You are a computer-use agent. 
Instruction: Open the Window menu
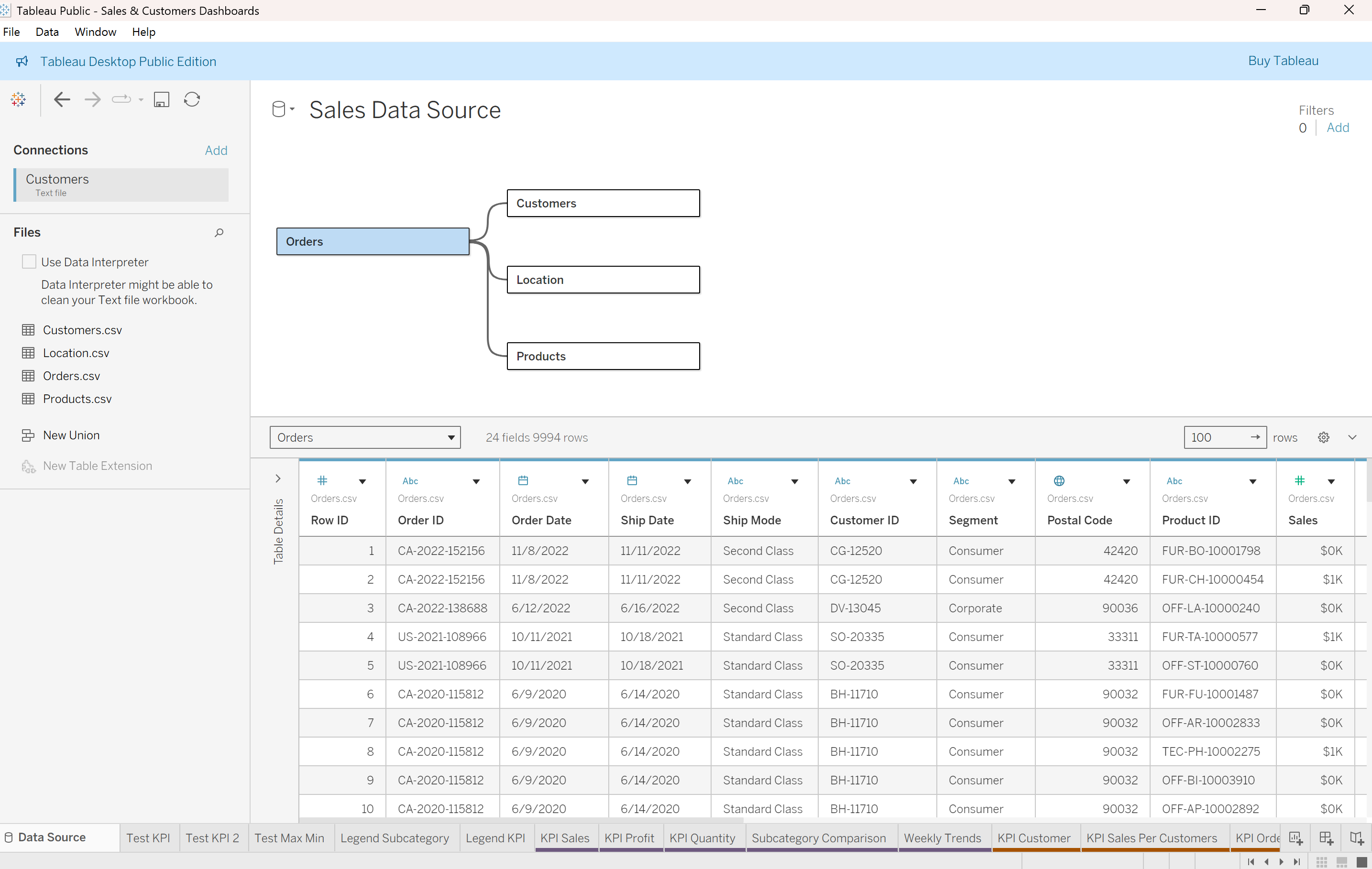click(x=95, y=32)
